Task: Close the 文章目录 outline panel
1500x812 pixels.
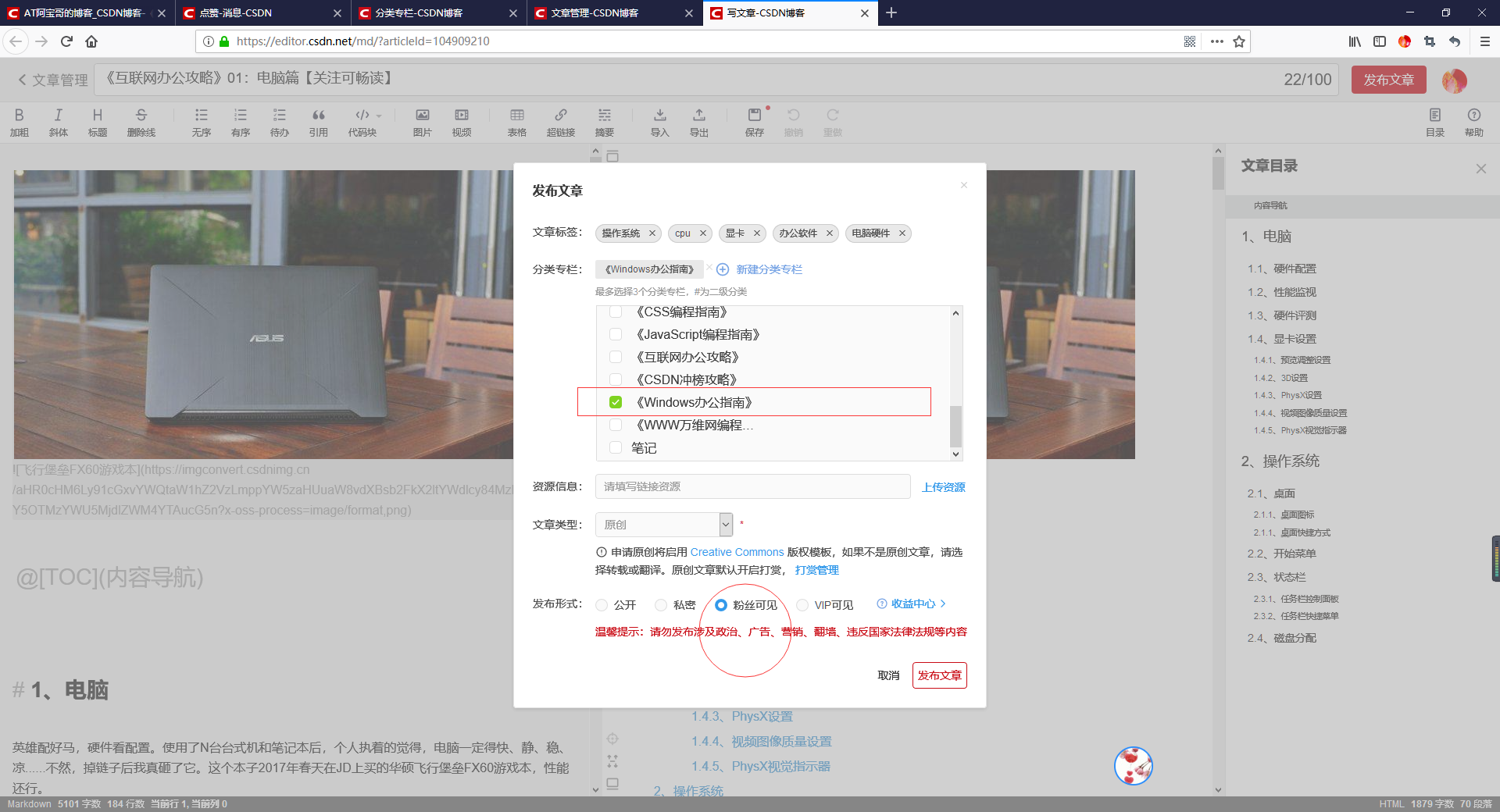Action: [1480, 169]
